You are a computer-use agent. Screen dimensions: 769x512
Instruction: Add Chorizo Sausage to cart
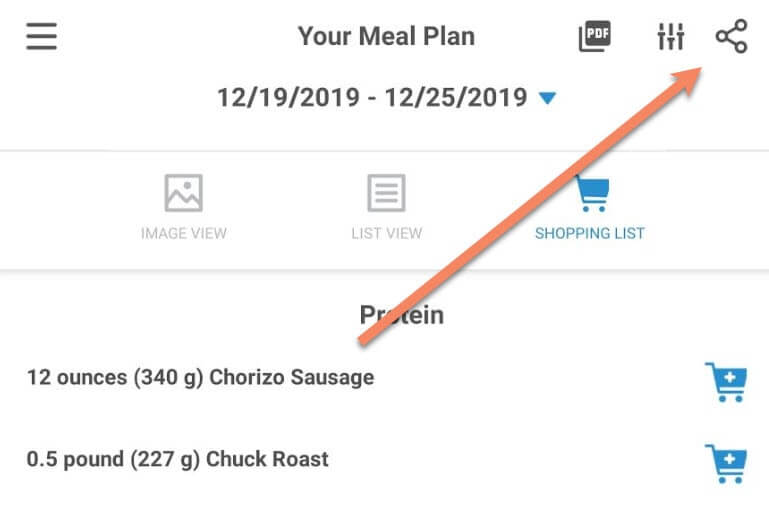[726, 382]
